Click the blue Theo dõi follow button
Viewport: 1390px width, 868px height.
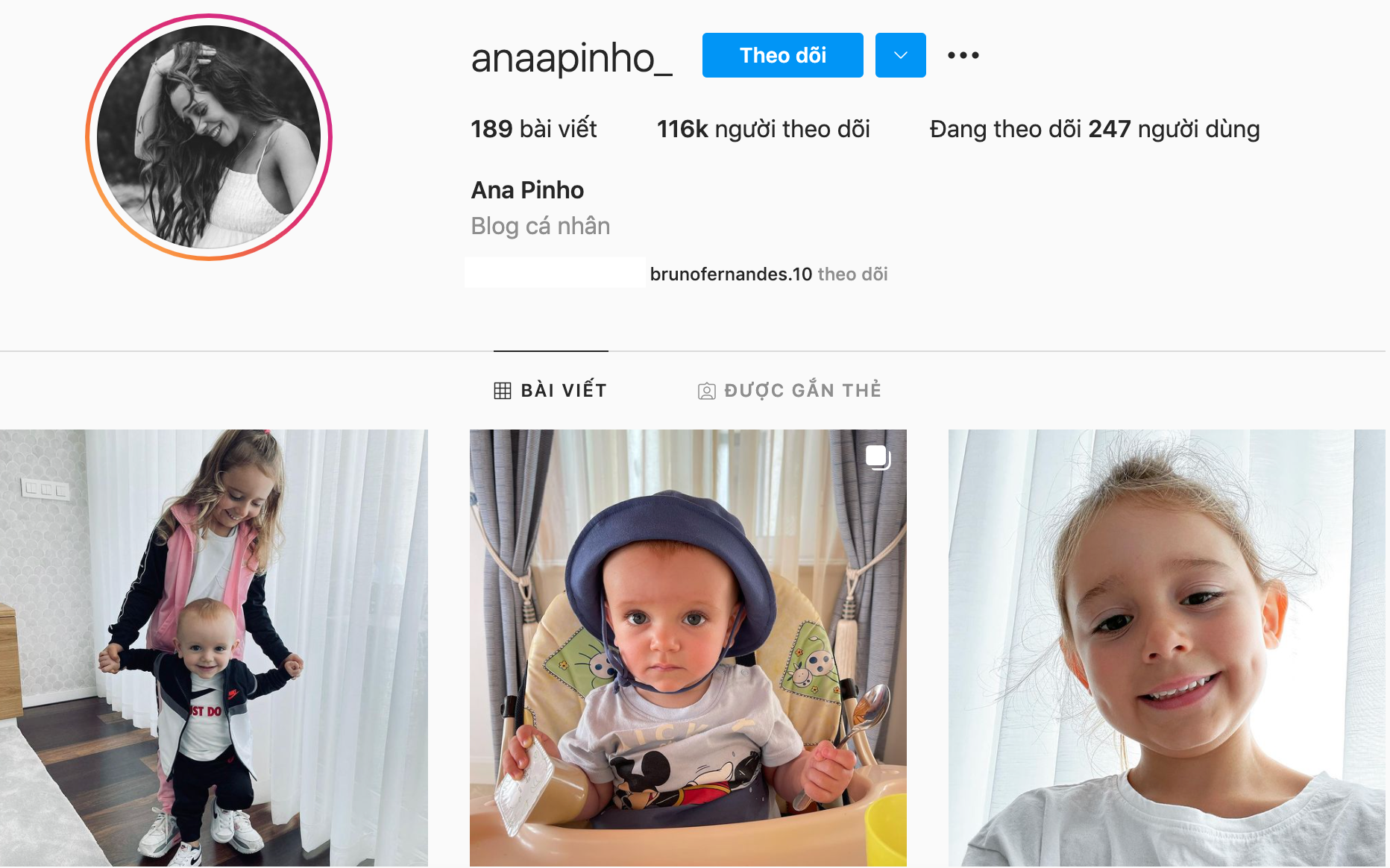[x=782, y=55]
